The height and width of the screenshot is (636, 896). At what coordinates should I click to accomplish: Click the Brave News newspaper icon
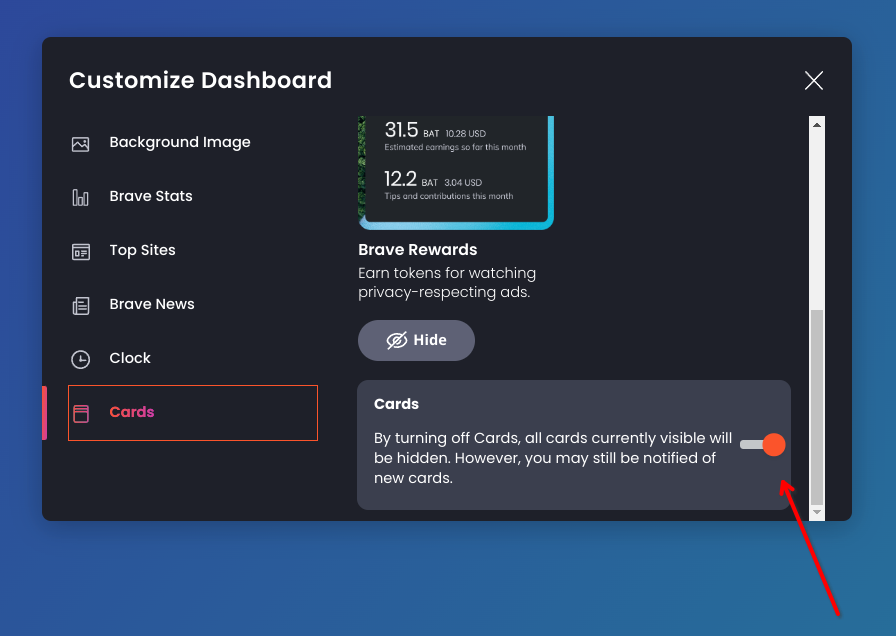coord(81,305)
